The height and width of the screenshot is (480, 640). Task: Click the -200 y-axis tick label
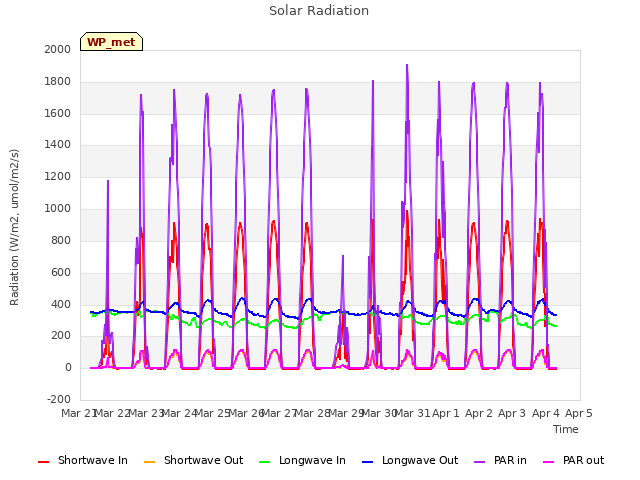[x=59, y=399]
